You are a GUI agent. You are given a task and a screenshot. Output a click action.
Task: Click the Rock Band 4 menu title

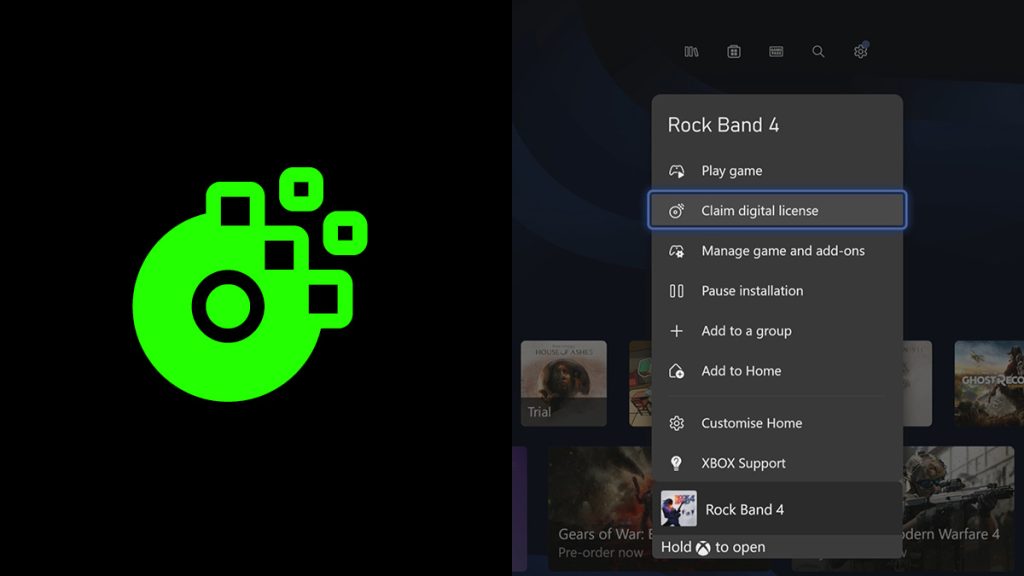pyautogui.click(x=723, y=125)
